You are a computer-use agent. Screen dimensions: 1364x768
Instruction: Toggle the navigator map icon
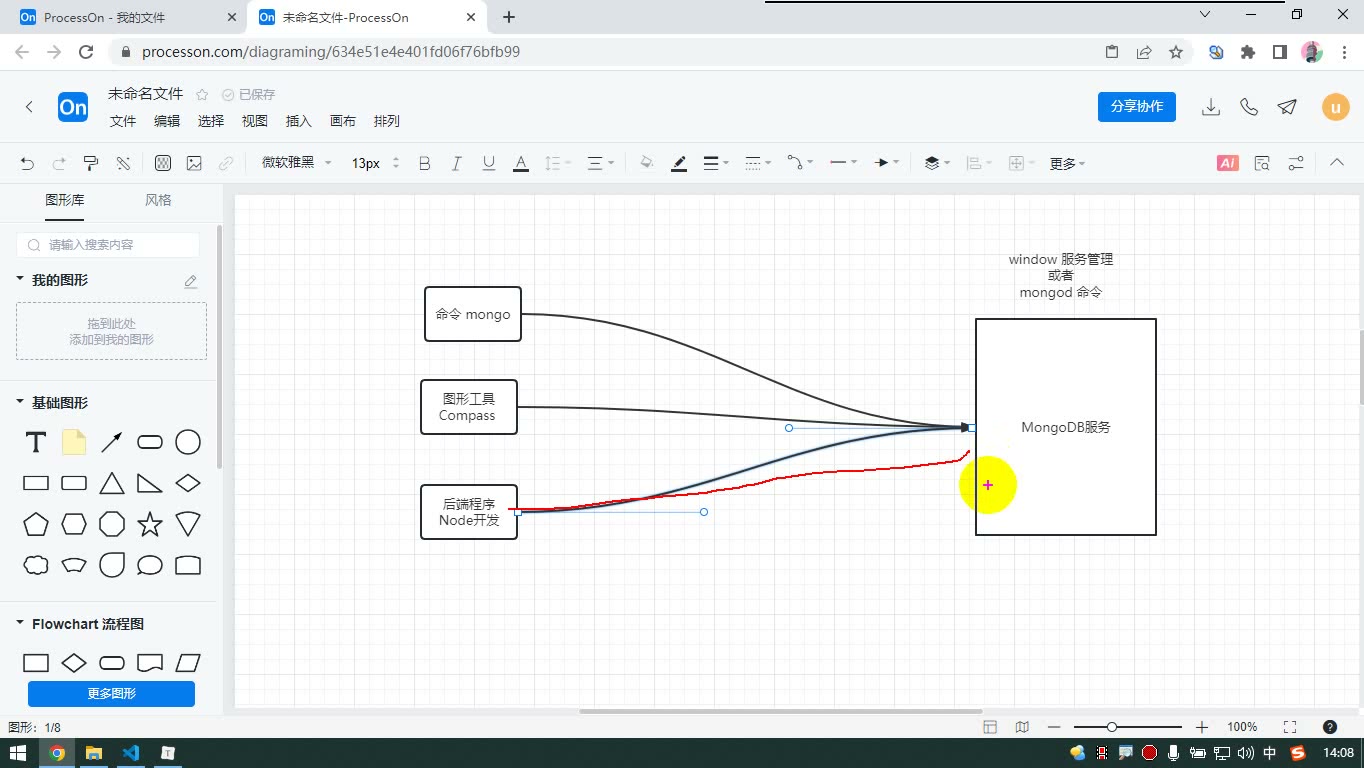click(x=1022, y=727)
